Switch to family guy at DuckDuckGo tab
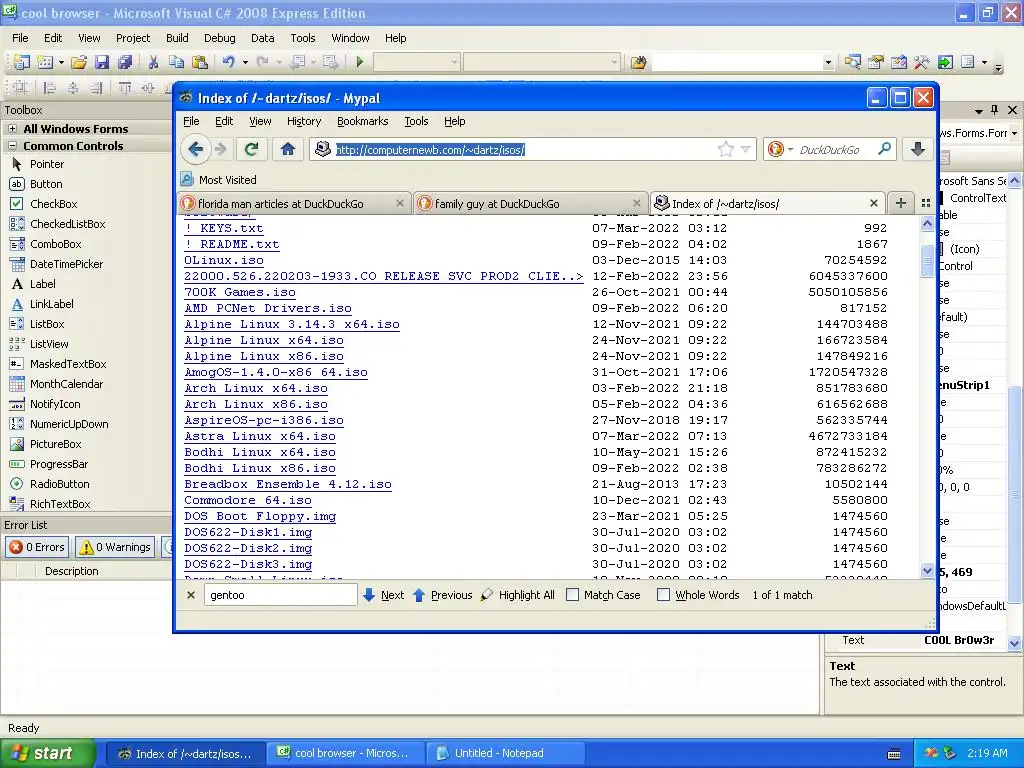The width and height of the screenshot is (1024, 768). (x=530, y=203)
